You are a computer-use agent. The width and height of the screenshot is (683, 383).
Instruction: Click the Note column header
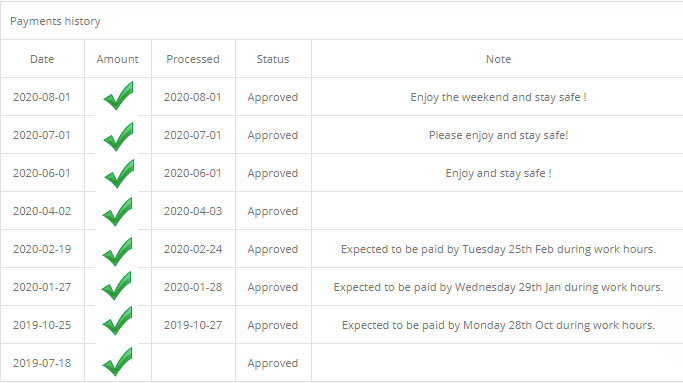pyautogui.click(x=498, y=59)
